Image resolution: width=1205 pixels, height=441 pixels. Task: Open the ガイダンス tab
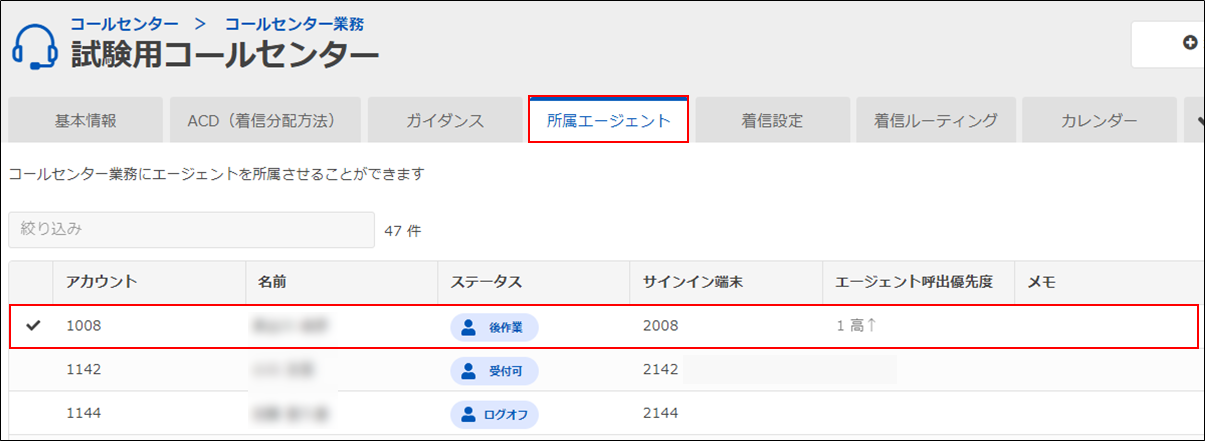click(x=445, y=121)
